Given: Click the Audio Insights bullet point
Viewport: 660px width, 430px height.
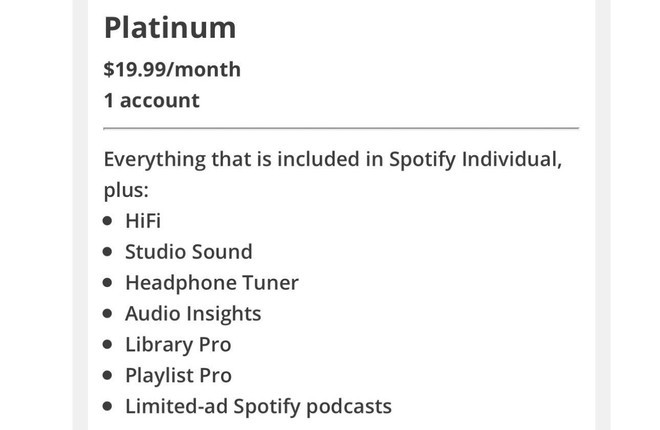Looking at the screenshot, I should [107, 313].
